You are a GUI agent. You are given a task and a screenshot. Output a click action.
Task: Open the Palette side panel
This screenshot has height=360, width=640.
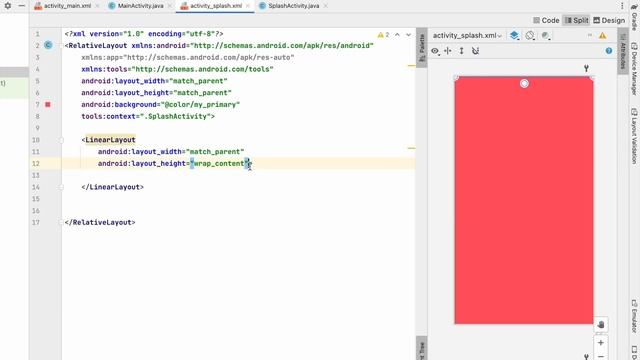(422, 48)
